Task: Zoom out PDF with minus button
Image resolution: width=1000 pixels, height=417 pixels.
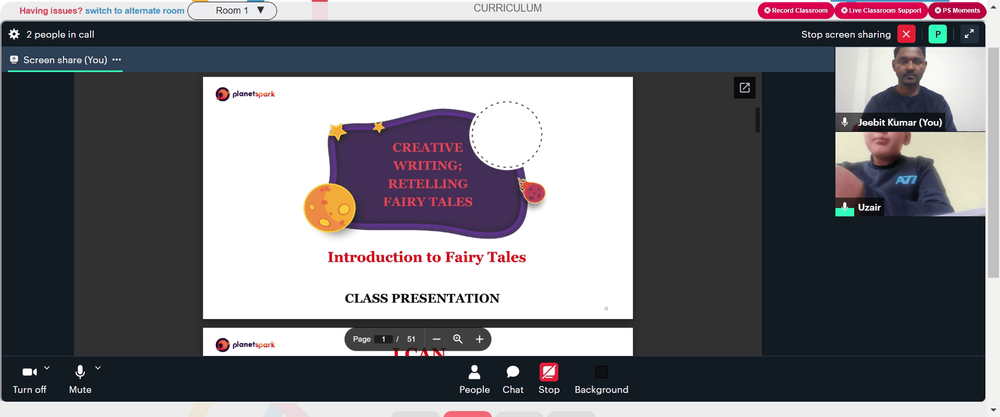Action: 436,339
